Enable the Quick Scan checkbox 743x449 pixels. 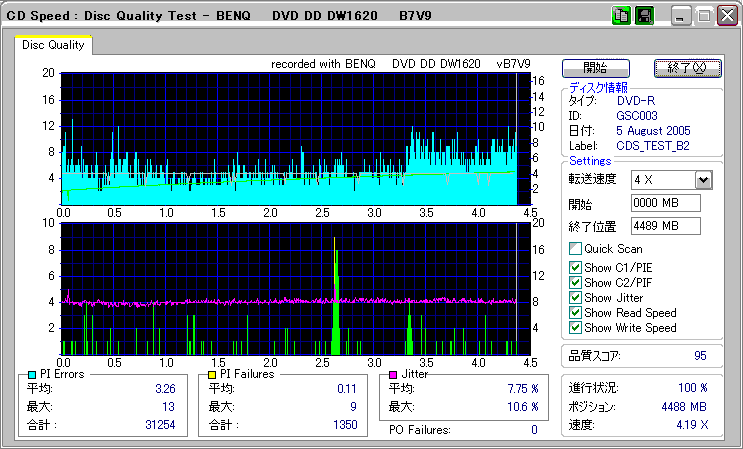point(575,249)
